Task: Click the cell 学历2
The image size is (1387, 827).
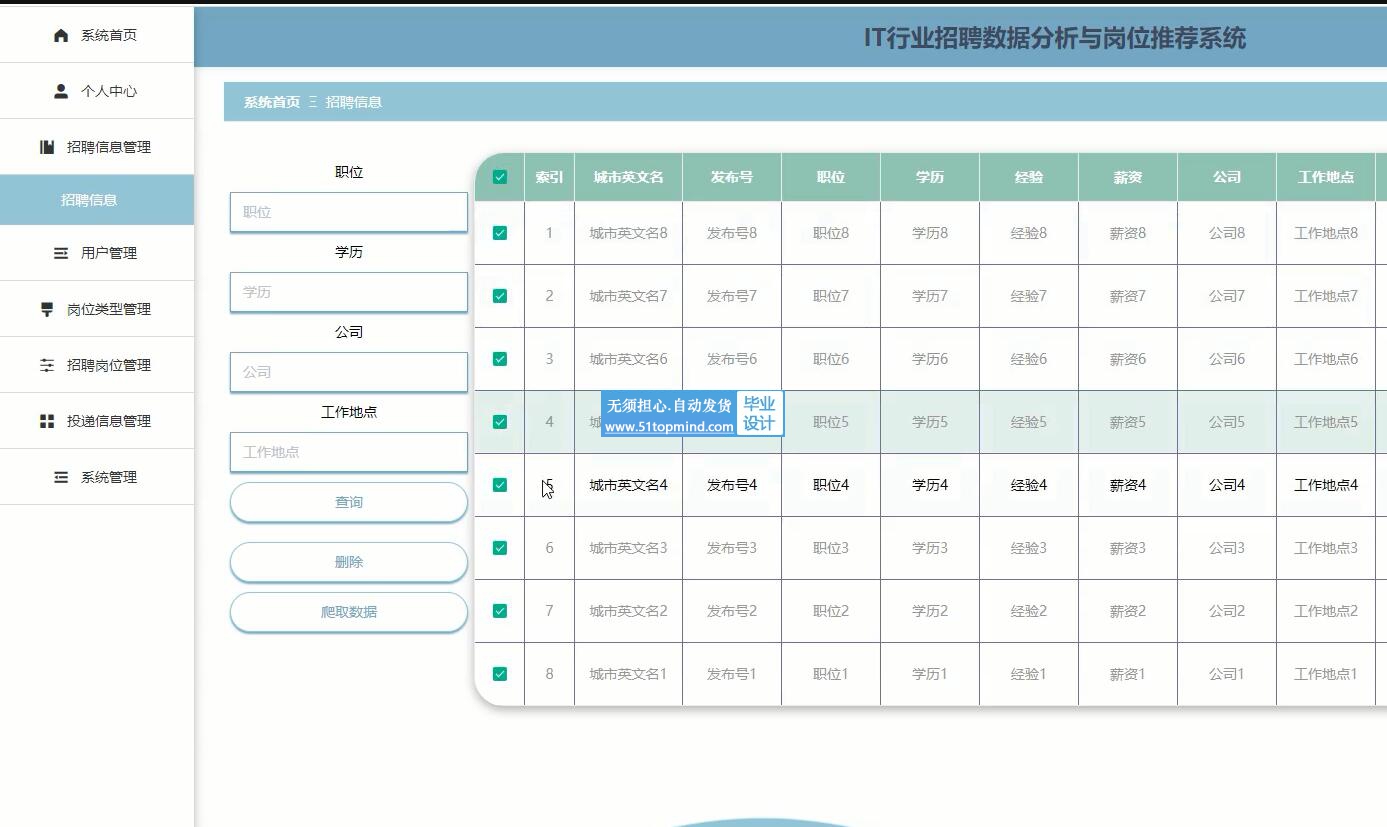Action: [930, 611]
